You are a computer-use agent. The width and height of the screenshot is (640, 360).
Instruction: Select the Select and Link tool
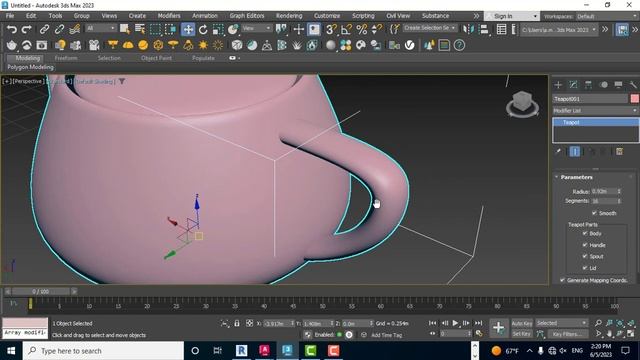coord(44,29)
